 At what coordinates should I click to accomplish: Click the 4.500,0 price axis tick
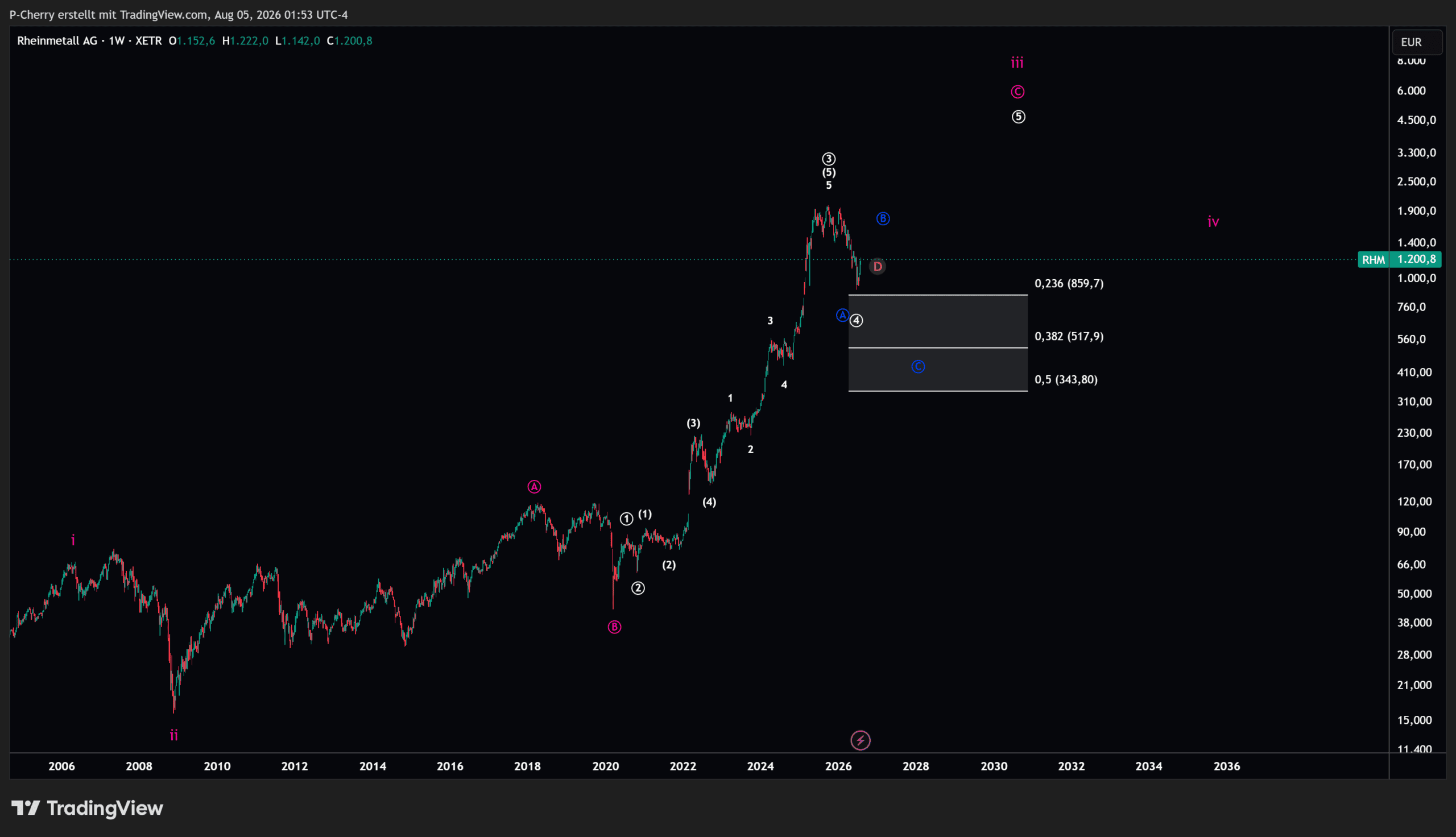1416,120
